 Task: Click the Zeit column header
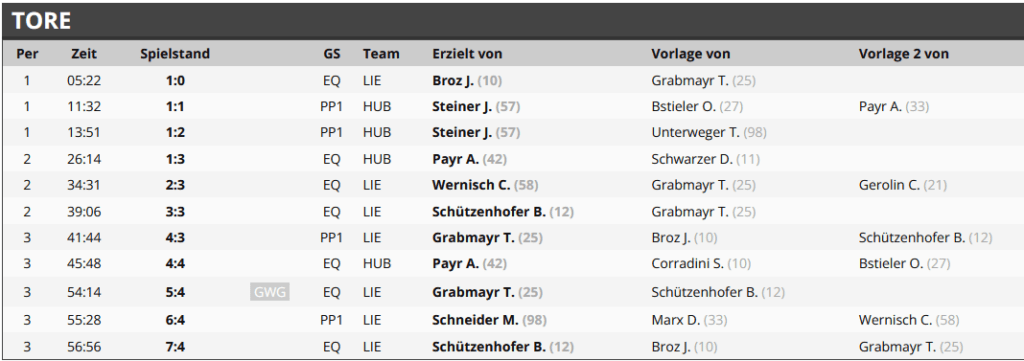click(x=84, y=54)
